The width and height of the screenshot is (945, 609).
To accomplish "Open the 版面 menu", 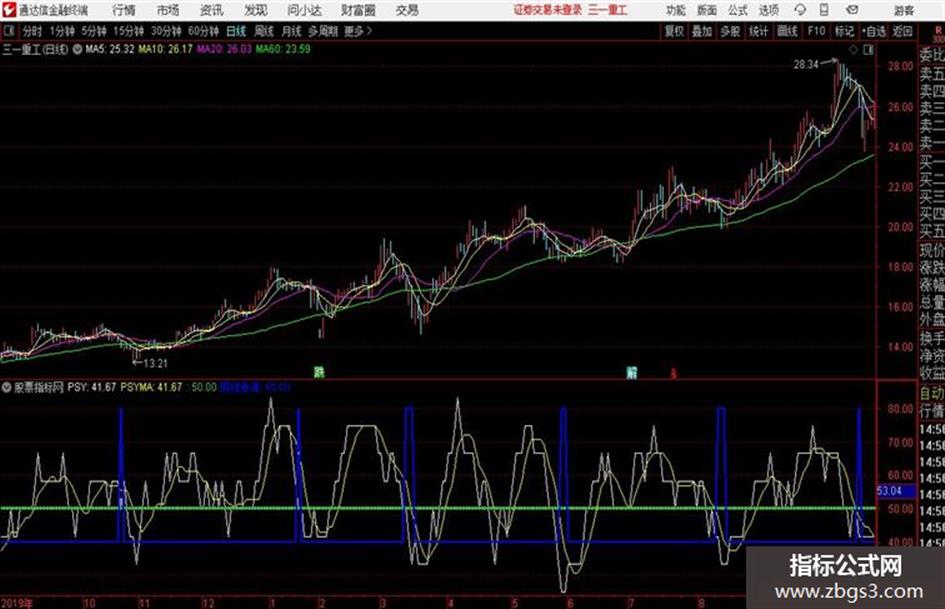I will [x=707, y=10].
